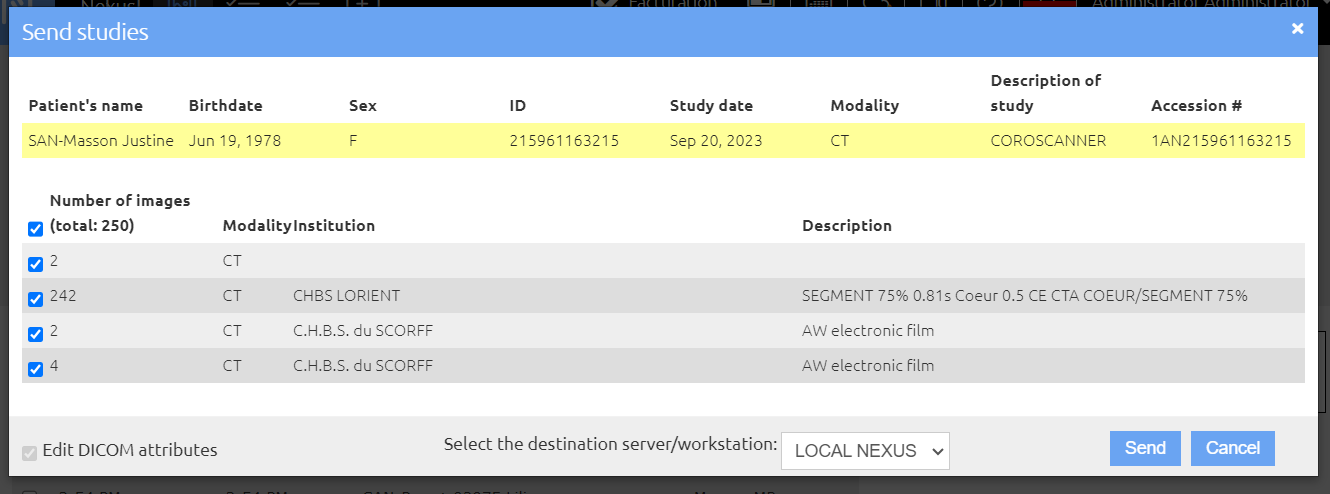Click the Patient's name column header

(86, 106)
